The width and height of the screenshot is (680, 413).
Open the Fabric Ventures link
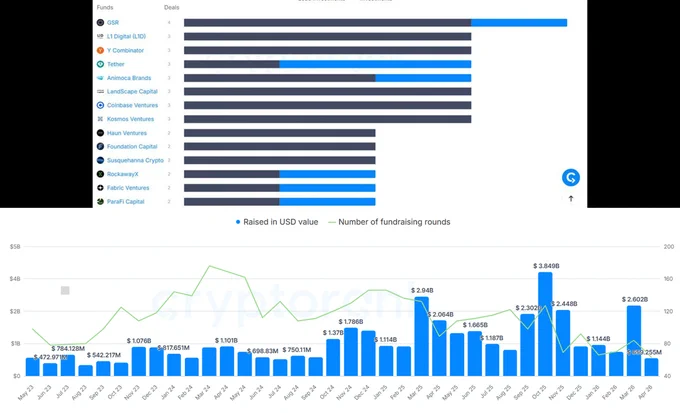(128, 188)
